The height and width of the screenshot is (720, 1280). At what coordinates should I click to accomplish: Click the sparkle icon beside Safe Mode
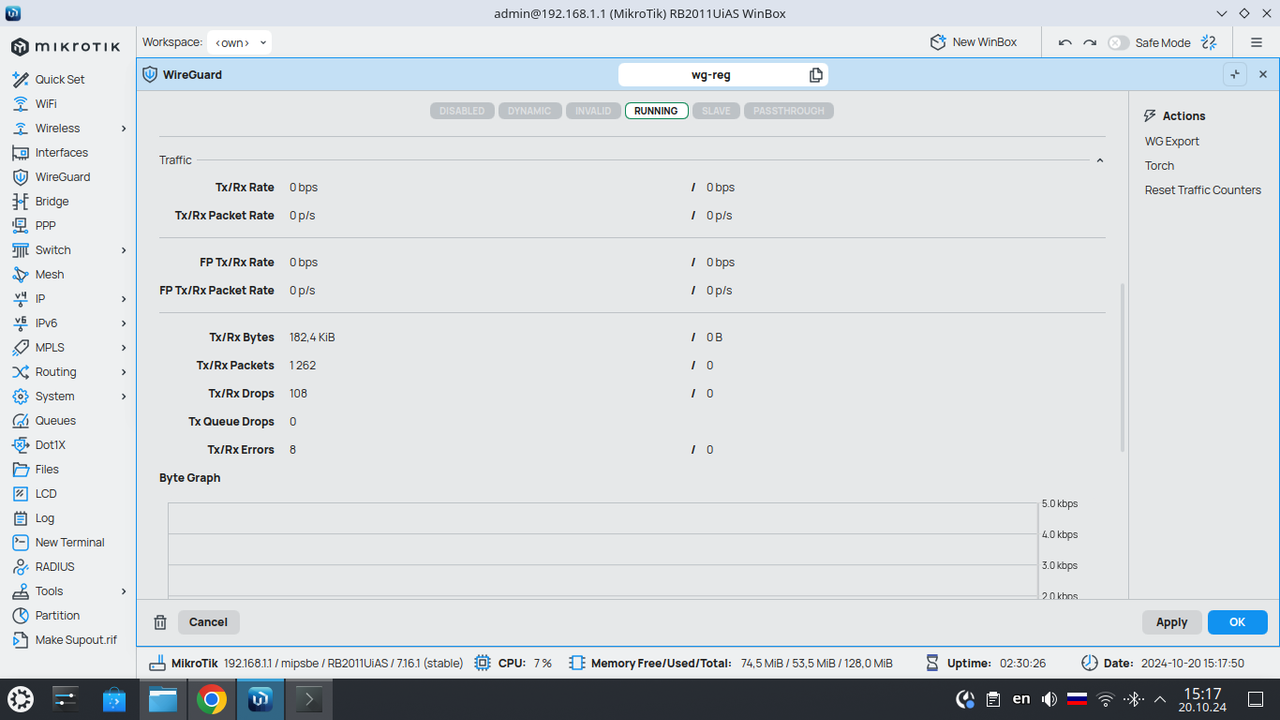click(x=1209, y=42)
